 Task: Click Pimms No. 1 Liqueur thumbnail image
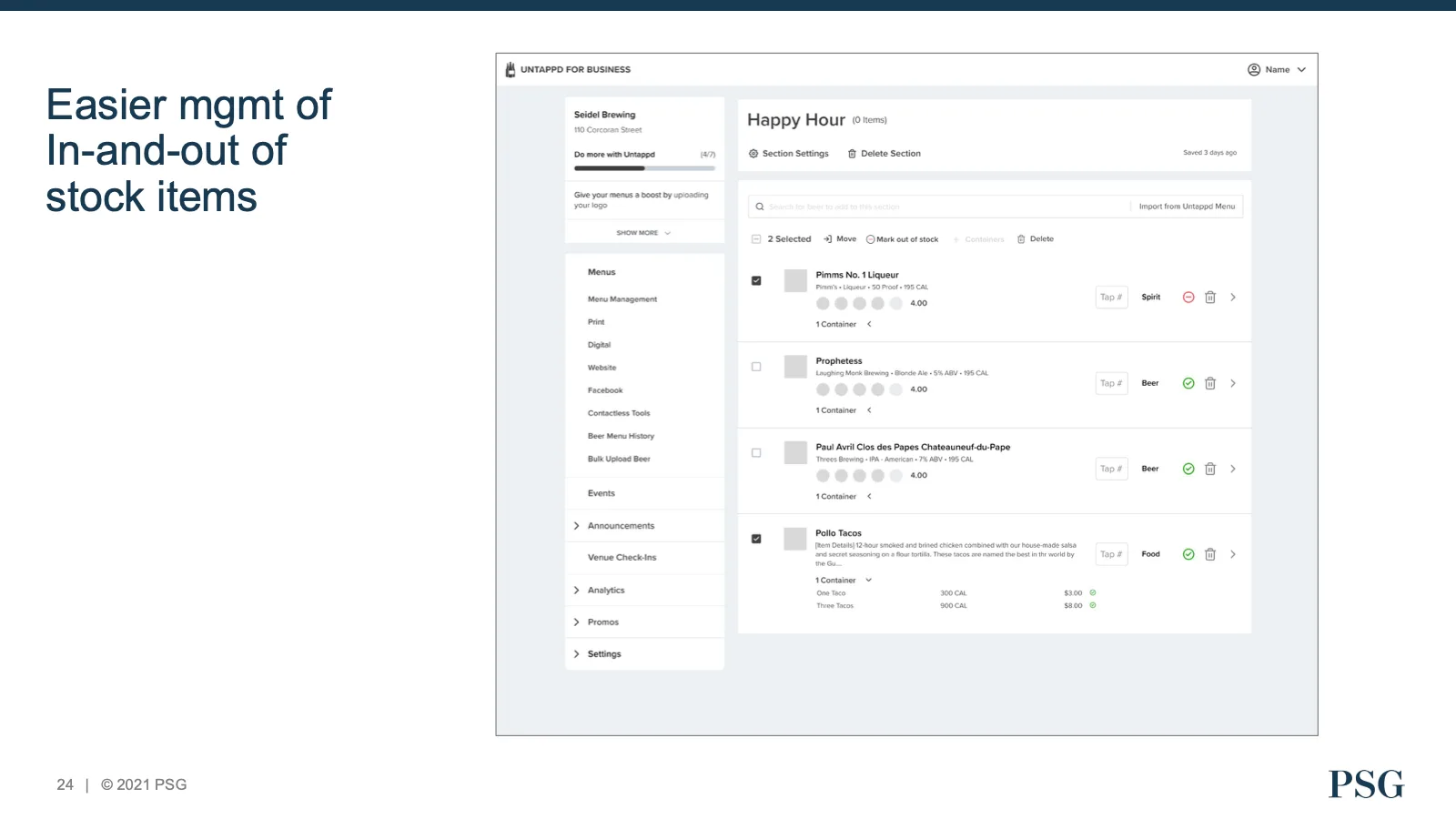point(796,280)
